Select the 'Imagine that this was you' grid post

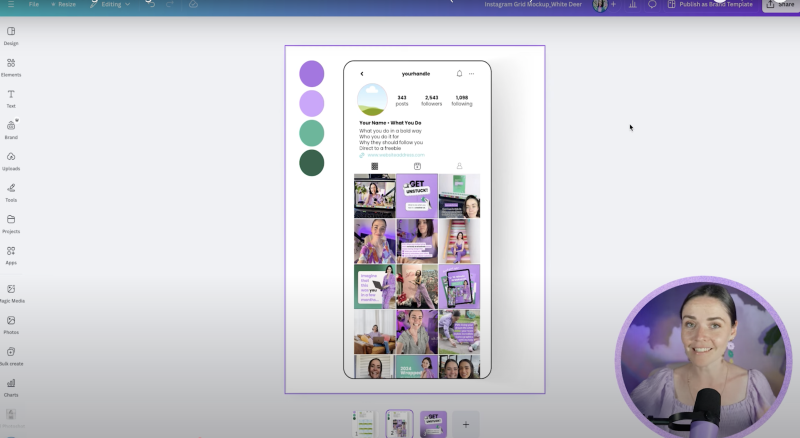pos(374,286)
